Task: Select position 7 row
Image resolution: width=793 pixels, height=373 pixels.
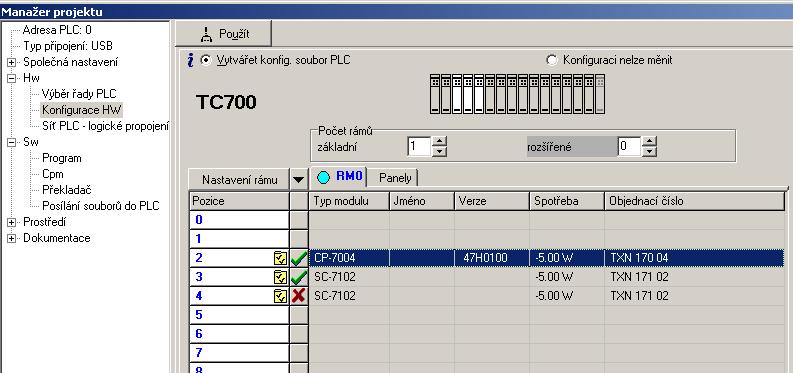Action: [239, 352]
